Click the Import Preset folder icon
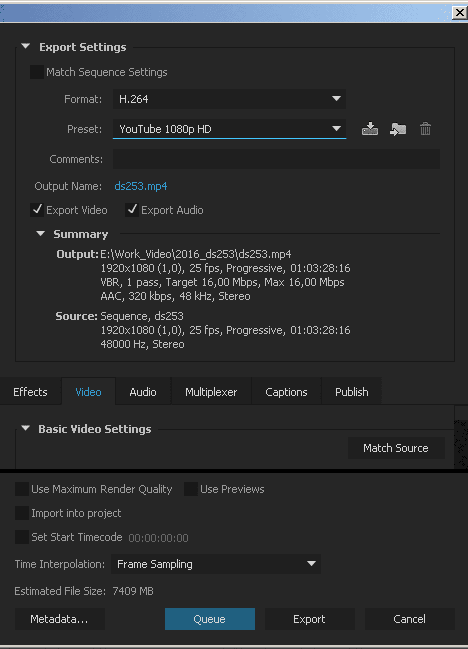The image size is (468, 649). click(398, 129)
